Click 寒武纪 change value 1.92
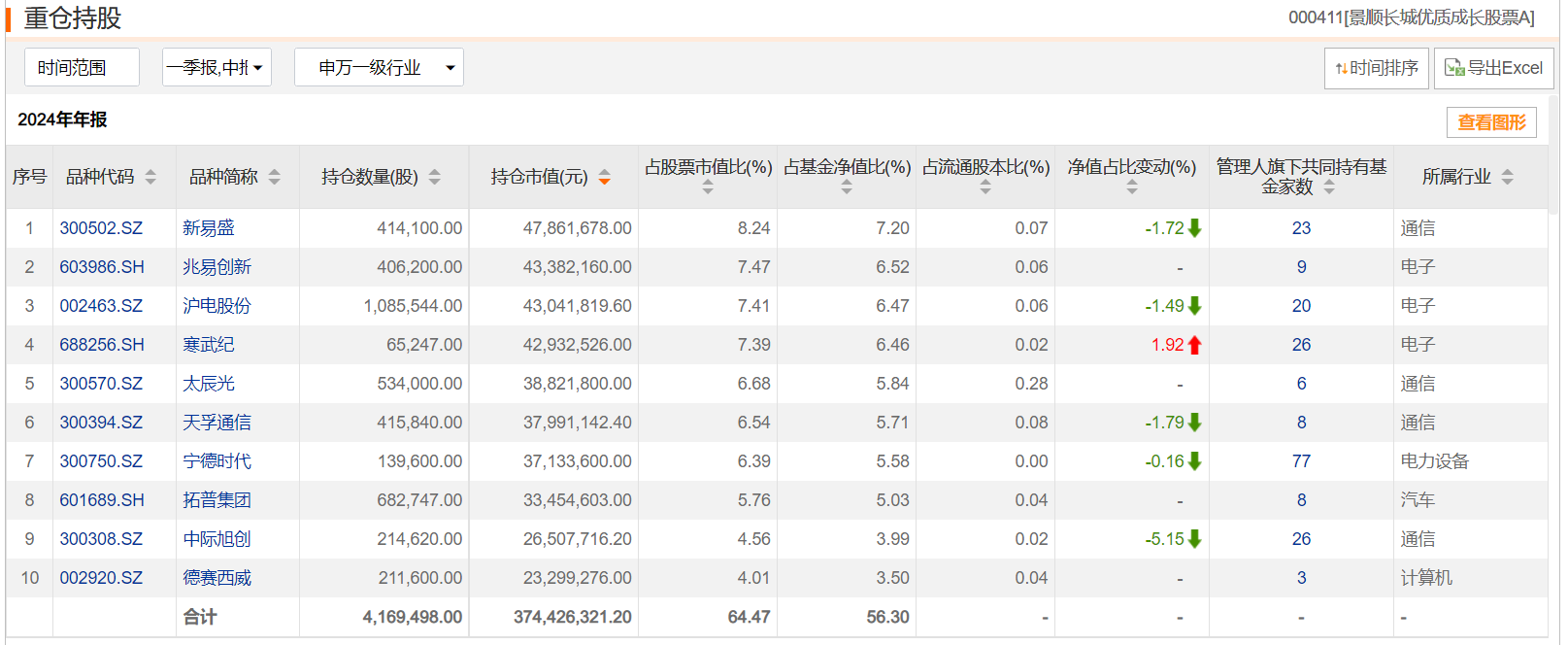The width and height of the screenshot is (1568, 645). coord(1167,345)
